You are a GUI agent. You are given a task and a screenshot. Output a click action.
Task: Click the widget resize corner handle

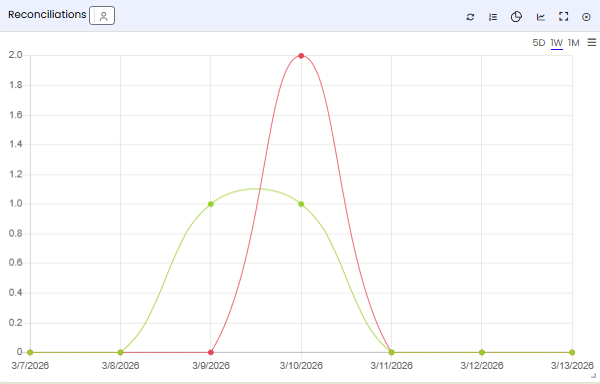pyautogui.click(x=593, y=375)
